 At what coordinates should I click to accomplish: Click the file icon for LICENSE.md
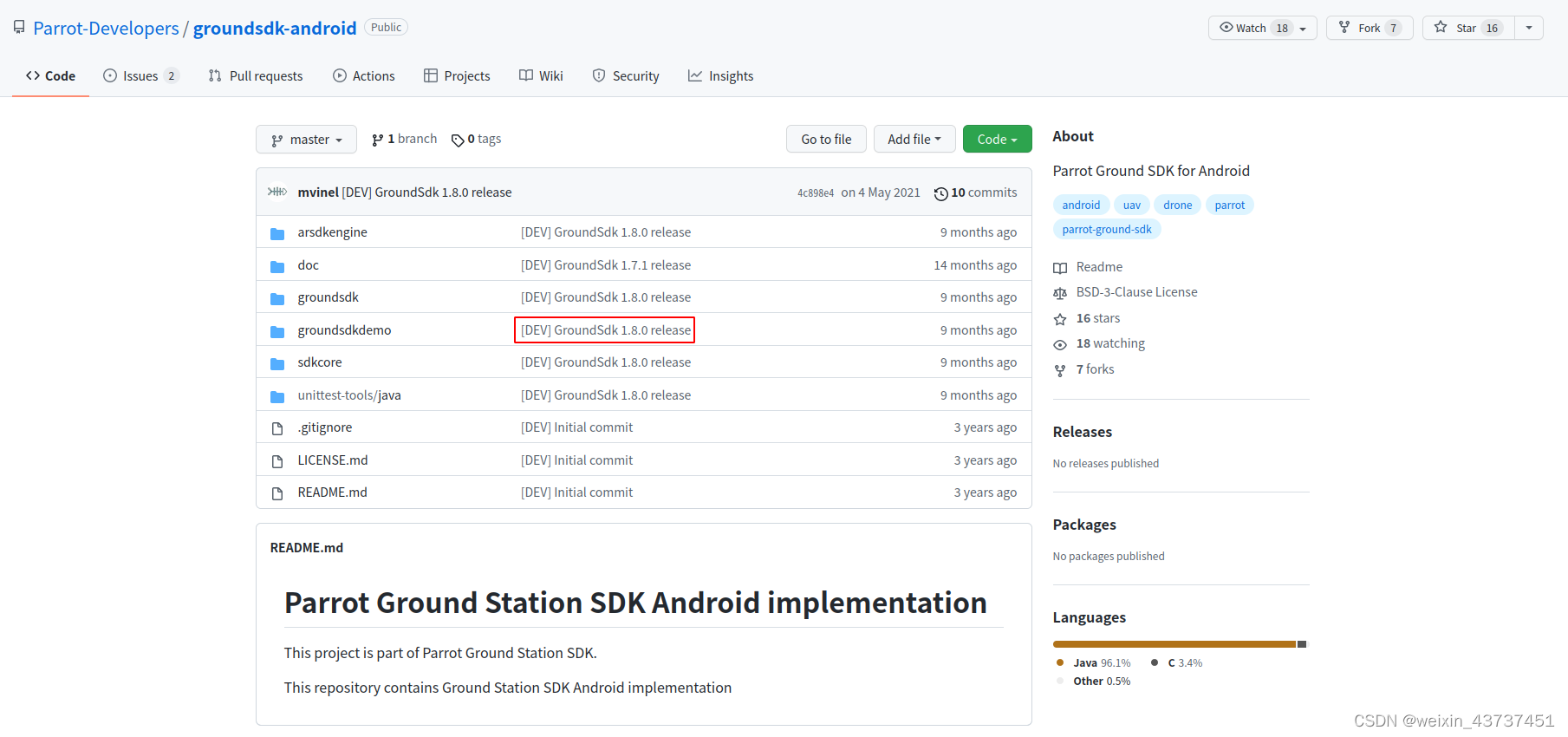(x=277, y=461)
